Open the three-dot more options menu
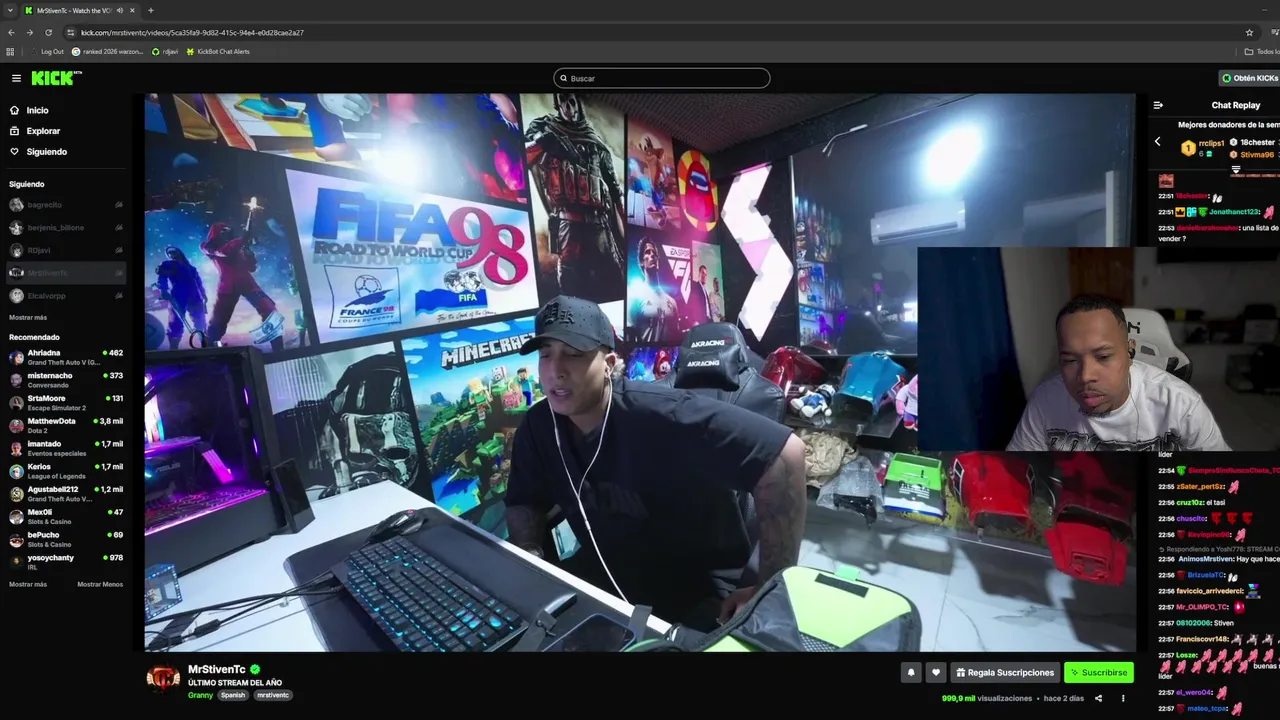Viewport: 1280px width, 720px height. pyautogui.click(x=1123, y=698)
